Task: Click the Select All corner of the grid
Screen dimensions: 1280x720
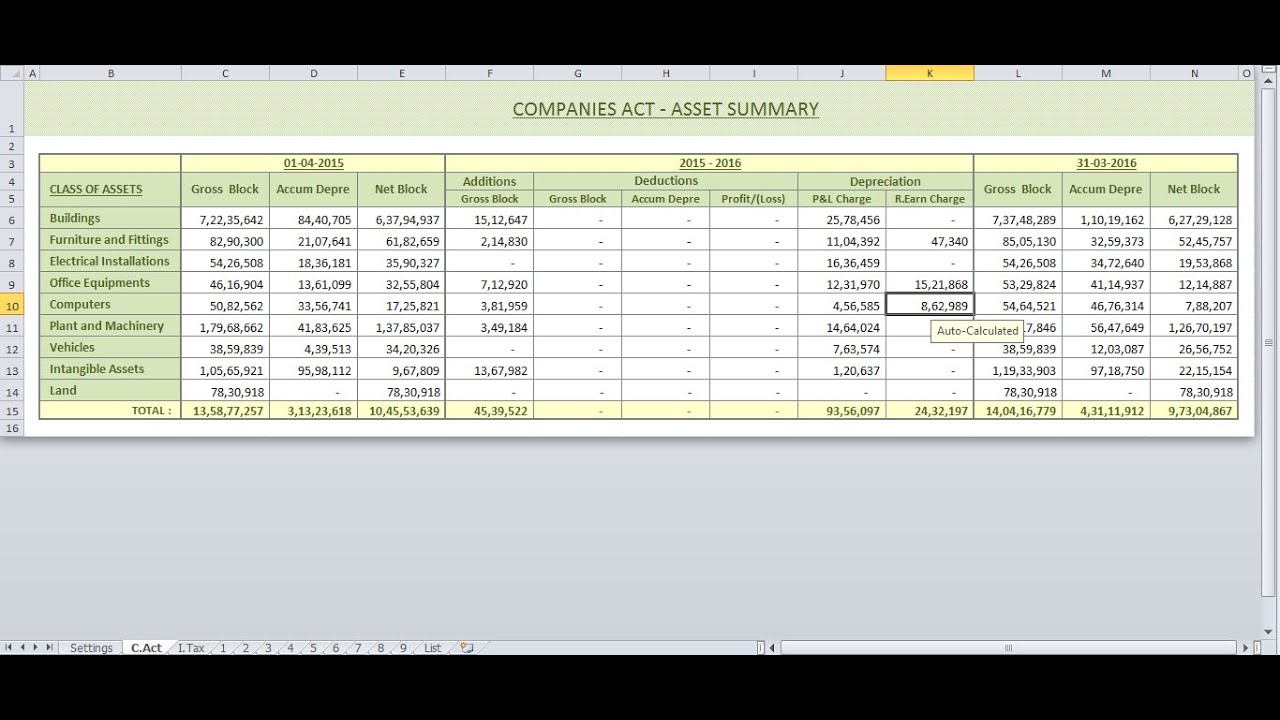Action: tap(11, 73)
